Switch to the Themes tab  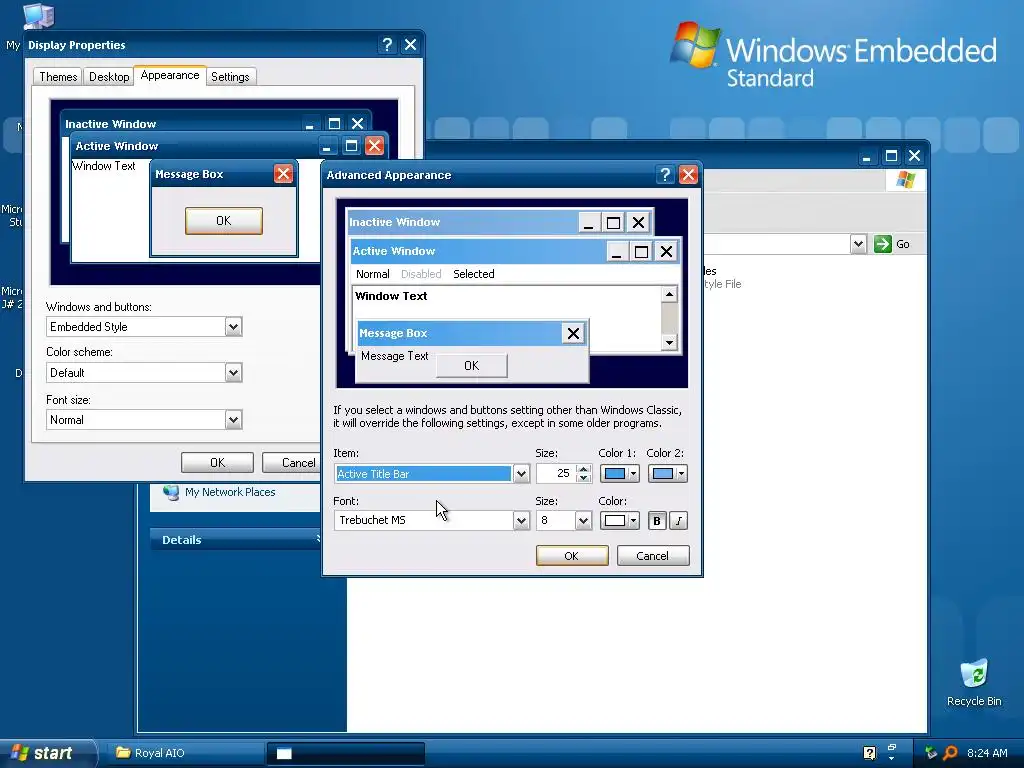[x=58, y=76]
